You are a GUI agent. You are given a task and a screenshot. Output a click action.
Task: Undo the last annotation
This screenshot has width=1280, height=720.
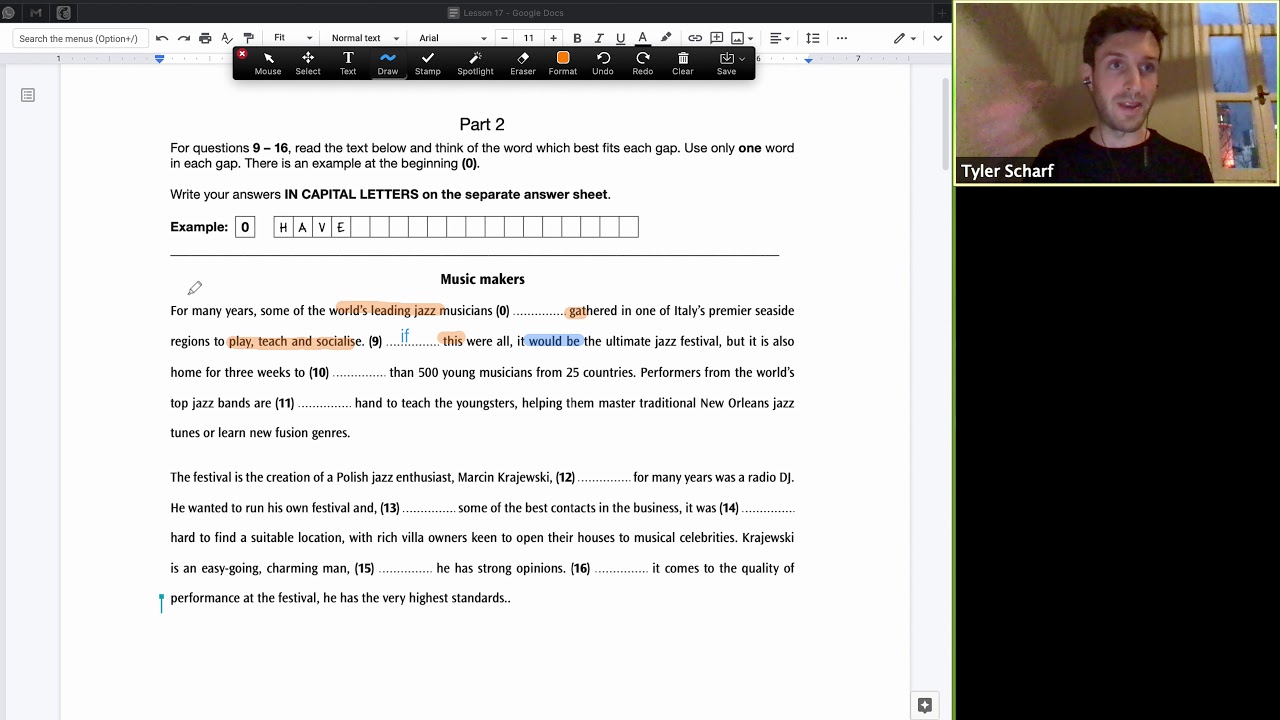(603, 63)
